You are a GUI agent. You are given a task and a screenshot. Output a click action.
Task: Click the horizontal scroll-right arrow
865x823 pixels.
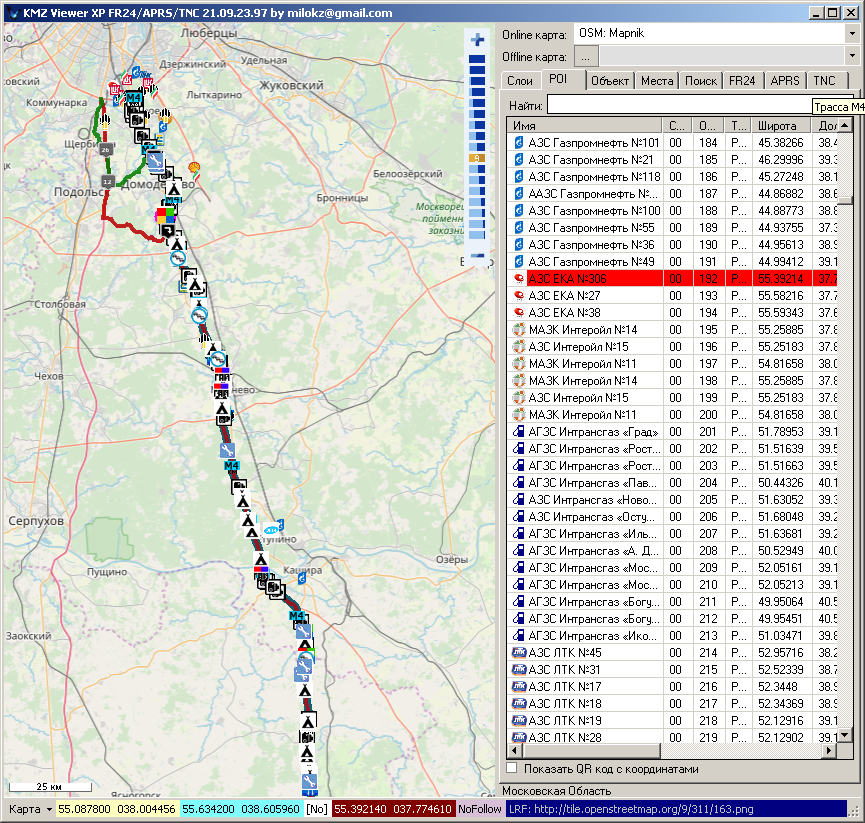(x=829, y=750)
